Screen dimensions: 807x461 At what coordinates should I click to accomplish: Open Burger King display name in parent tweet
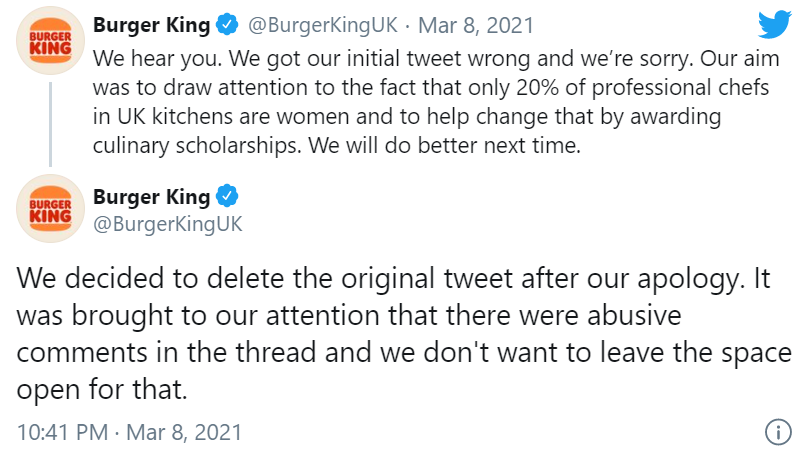click(x=151, y=25)
